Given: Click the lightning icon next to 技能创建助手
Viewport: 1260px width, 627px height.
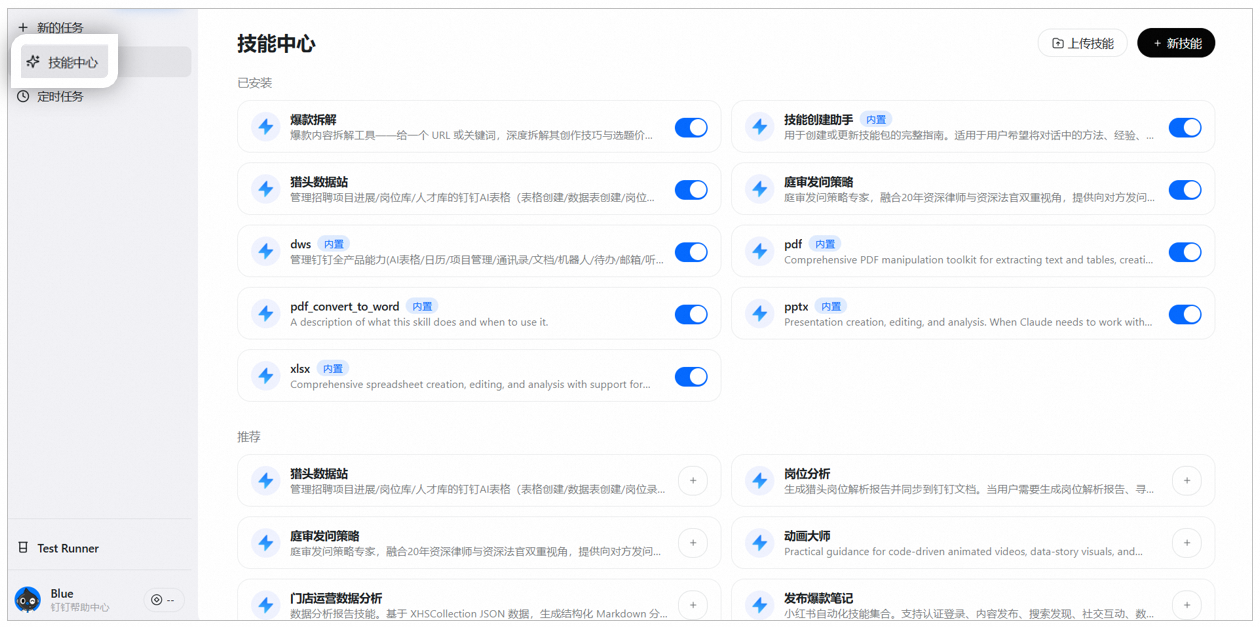Looking at the screenshot, I should click(x=760, y=127).
